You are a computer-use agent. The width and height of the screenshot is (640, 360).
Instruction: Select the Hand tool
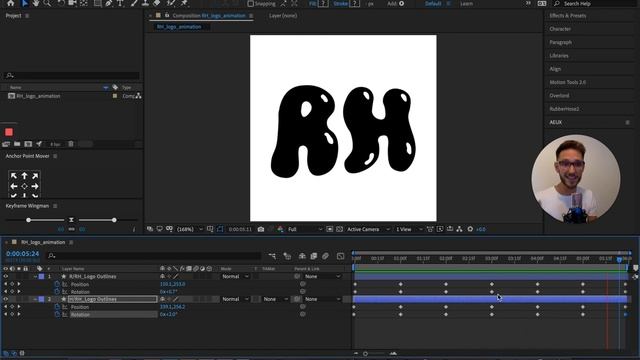pos(36,3)
